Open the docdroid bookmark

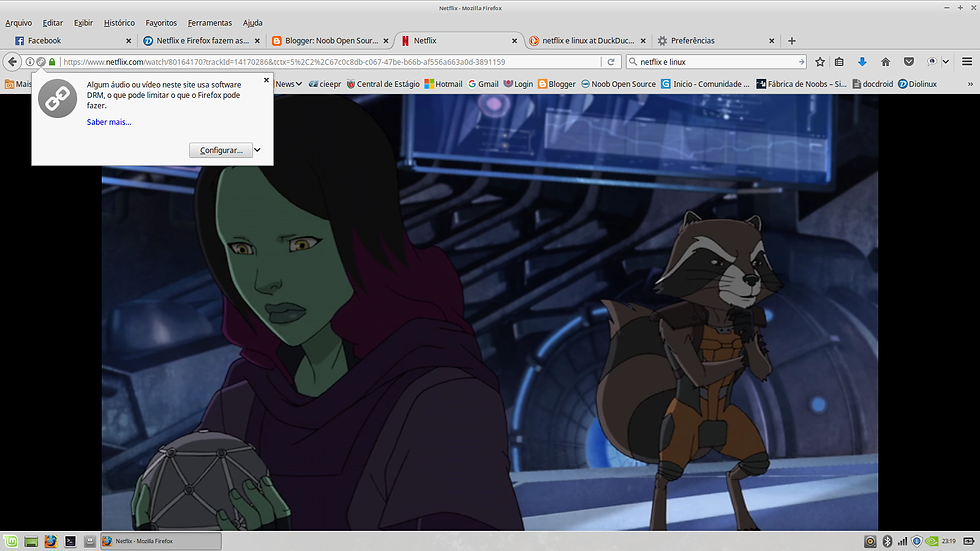click(x=872, y=84)
